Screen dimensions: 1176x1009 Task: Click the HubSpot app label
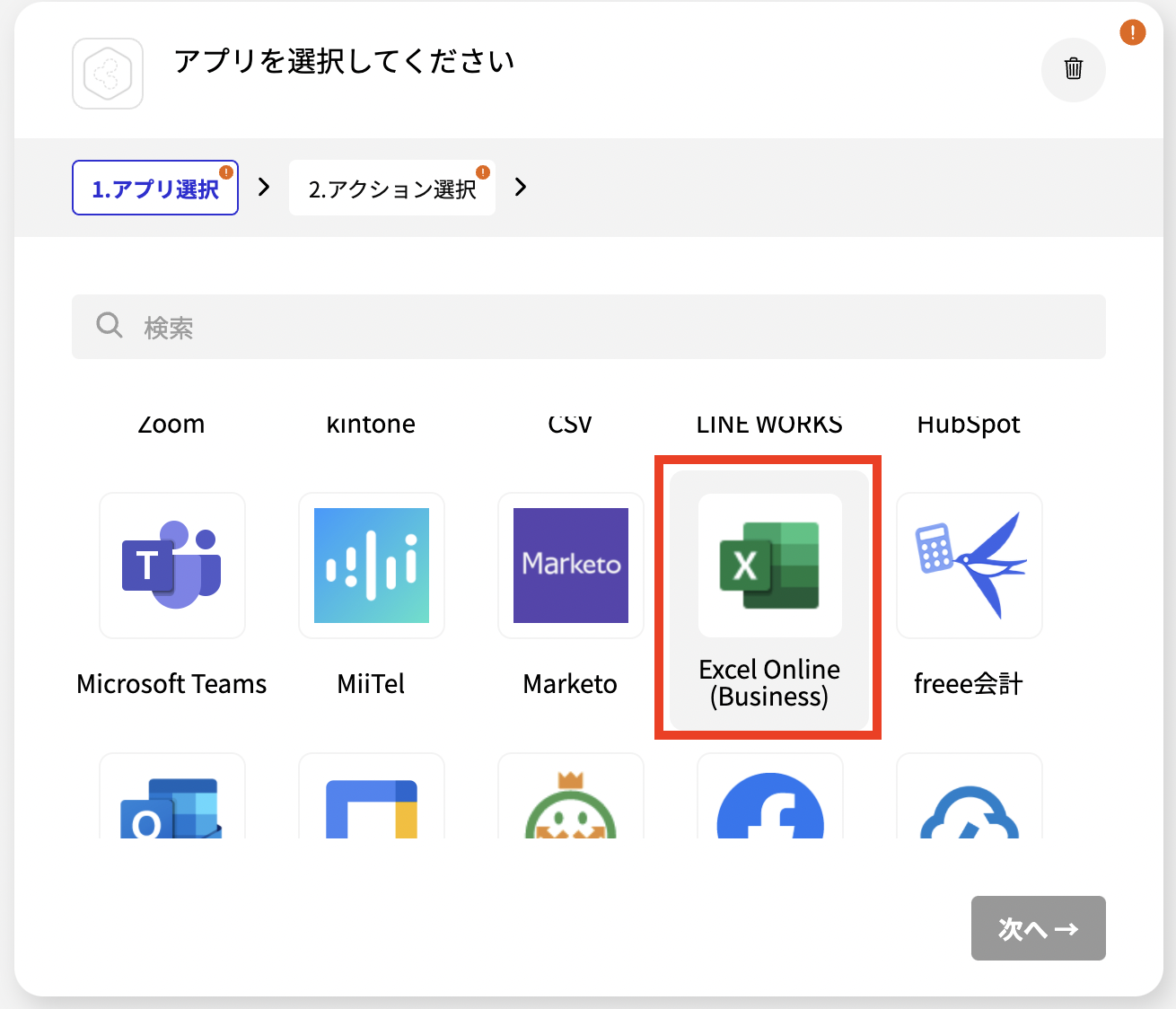pos(969,425)
